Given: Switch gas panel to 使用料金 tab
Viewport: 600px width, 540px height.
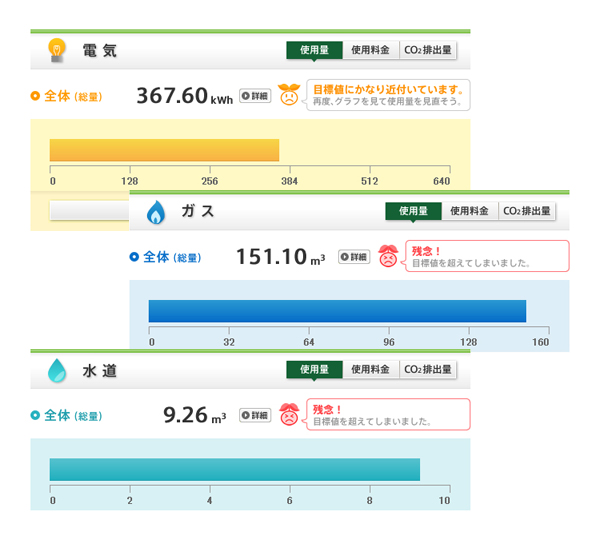Looking at the screenshot, I should (x=470, y=211).
